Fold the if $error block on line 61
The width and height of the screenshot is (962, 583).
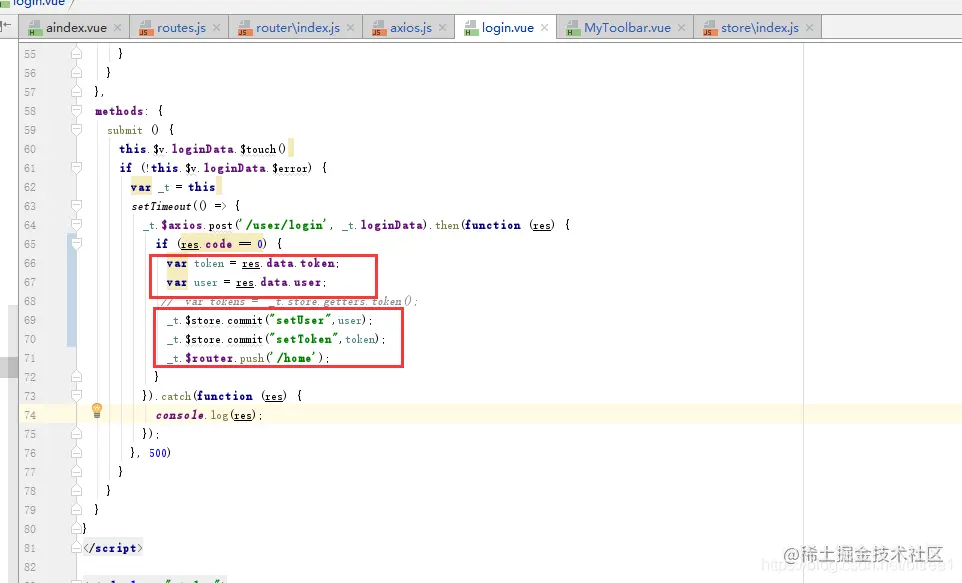(76, 168)
